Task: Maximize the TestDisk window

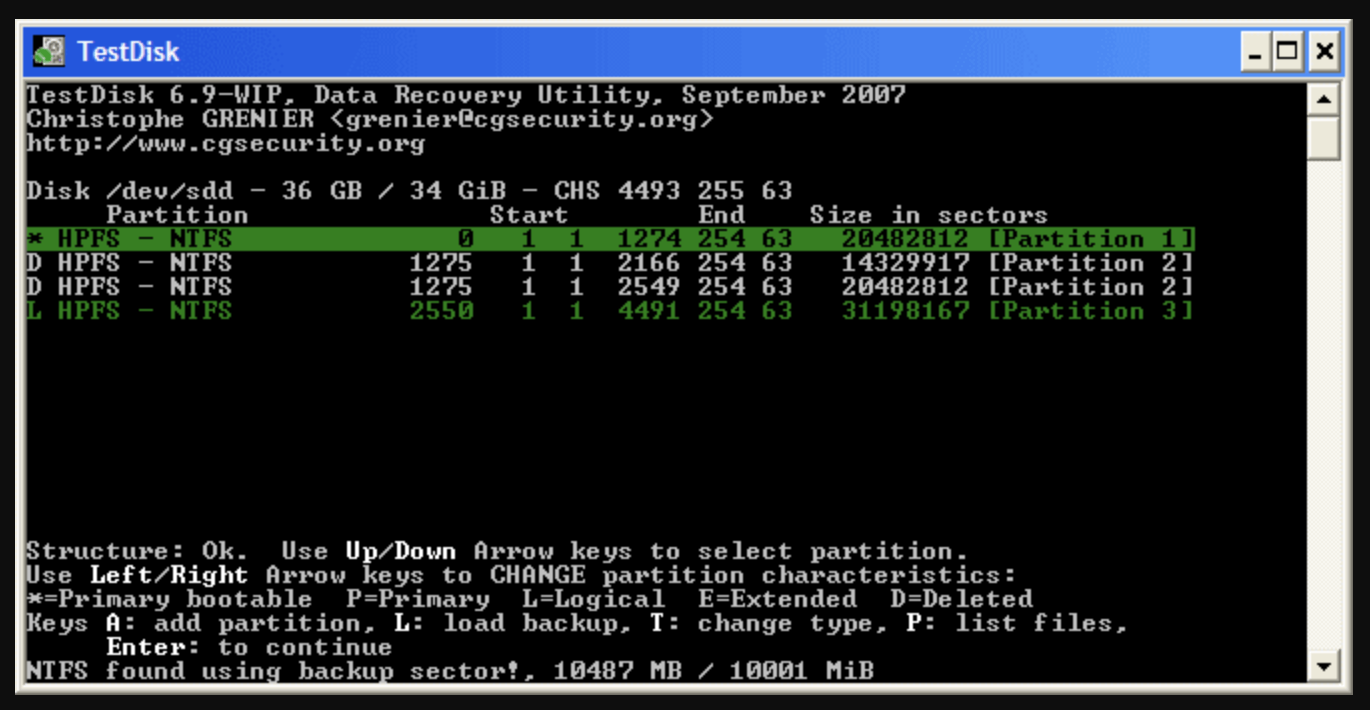Action: (1287, 50)
